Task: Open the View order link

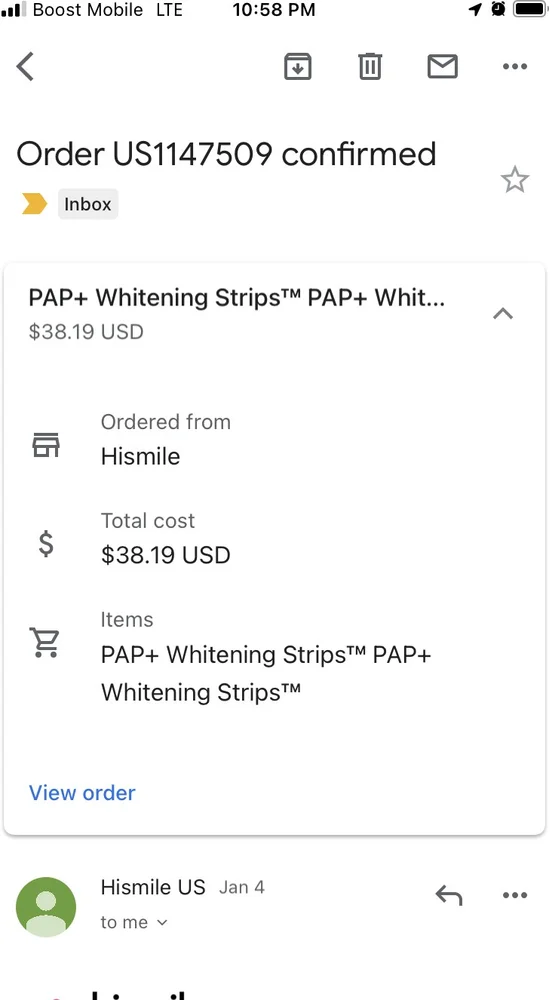Action: coord(82,793)
